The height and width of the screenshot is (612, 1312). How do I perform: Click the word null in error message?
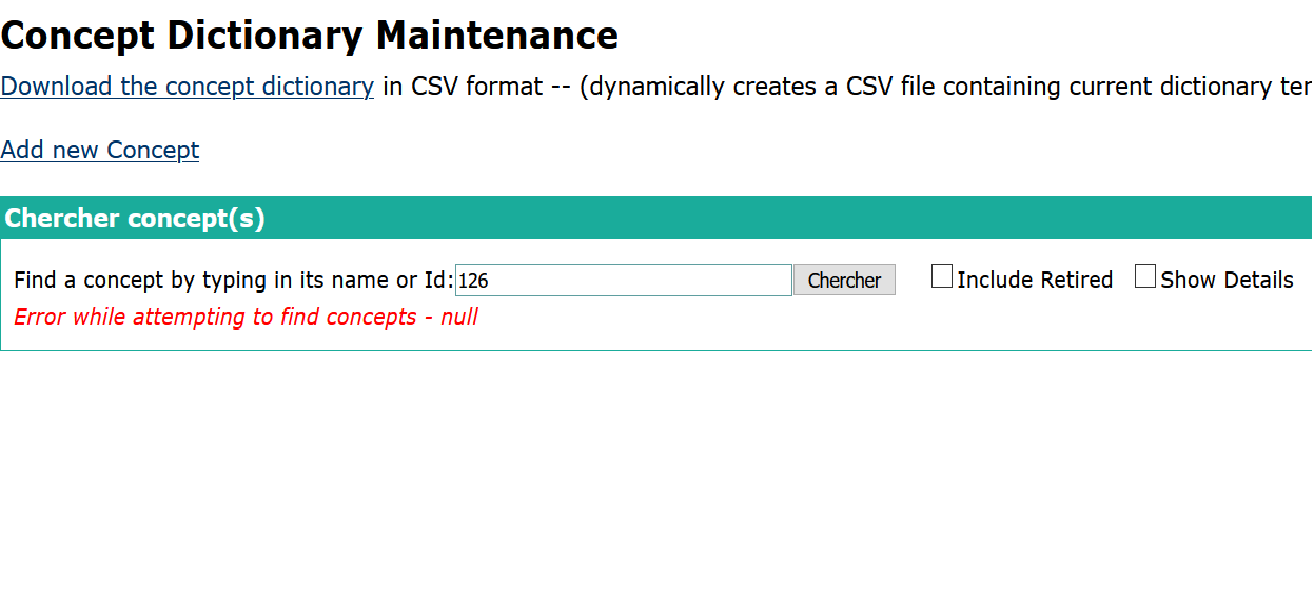459,318
